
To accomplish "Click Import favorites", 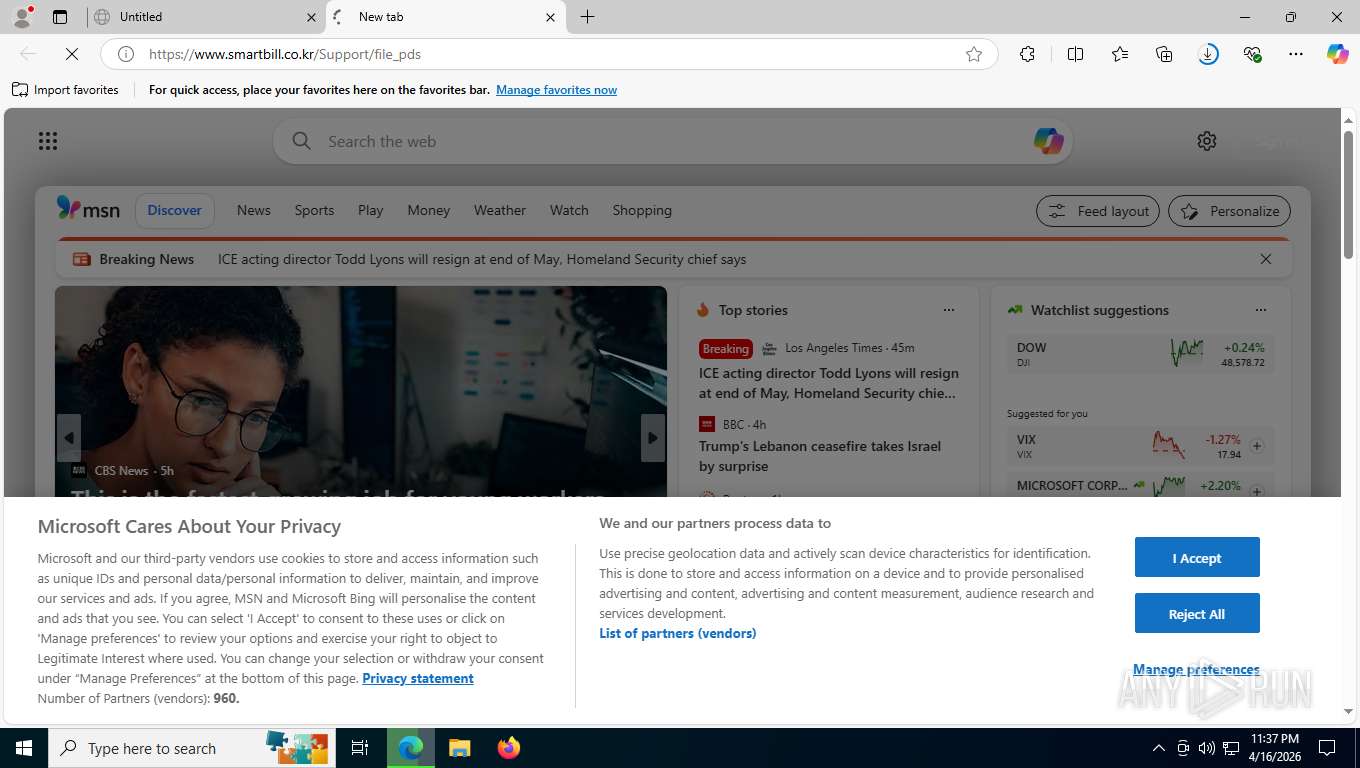I will (x=65, y=90).
